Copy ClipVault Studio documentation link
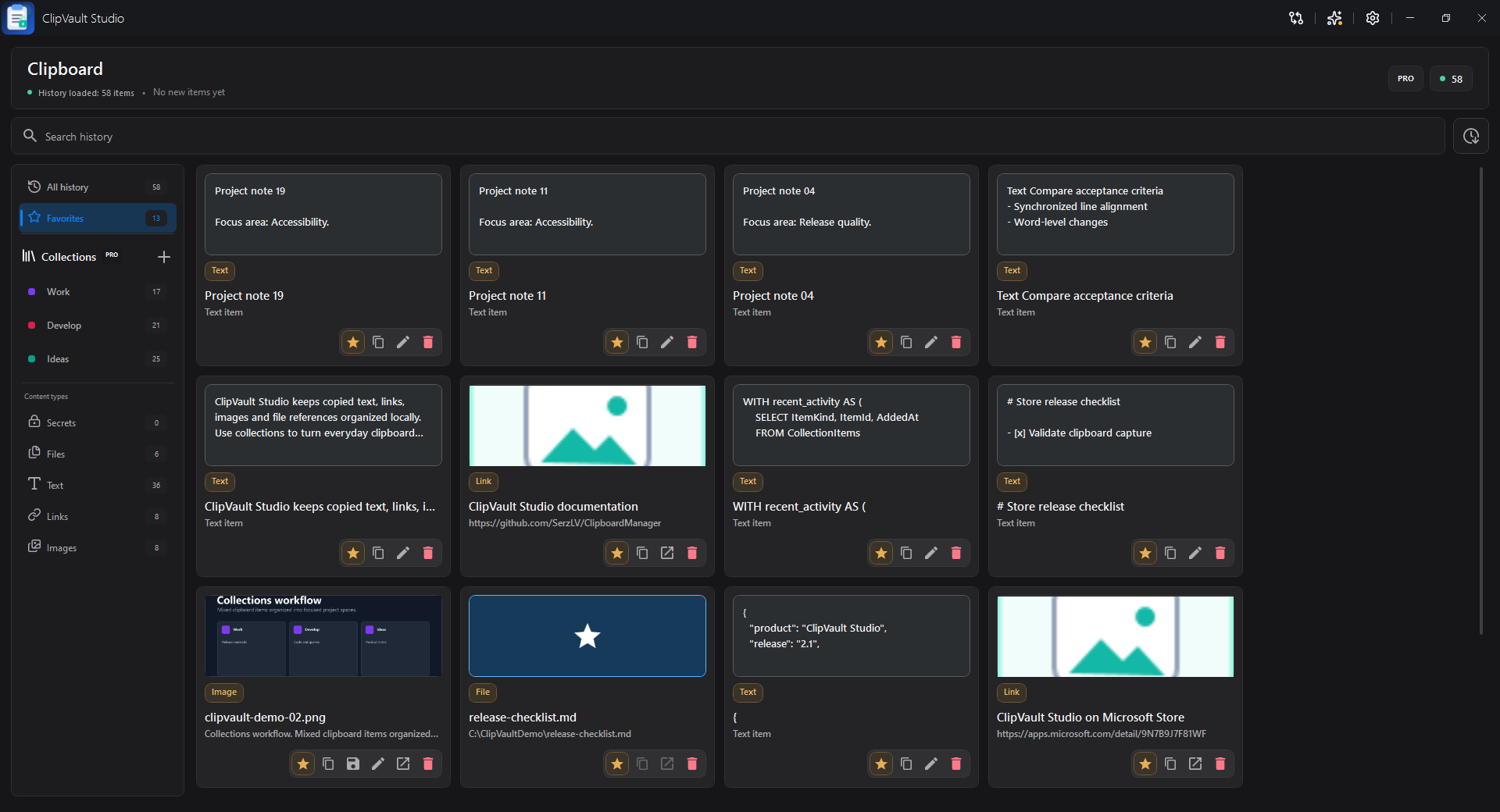 tap(642, 553)
